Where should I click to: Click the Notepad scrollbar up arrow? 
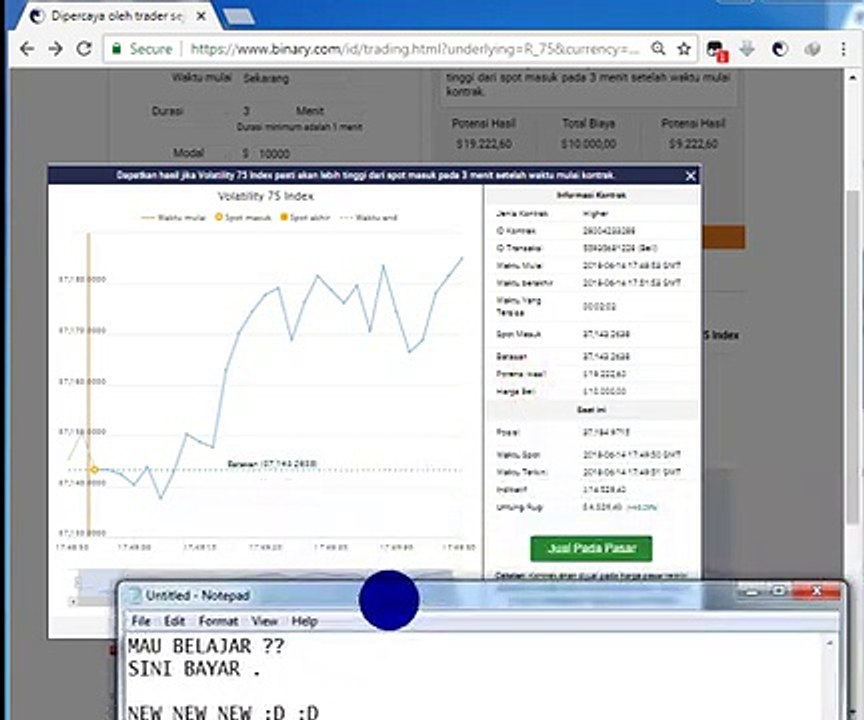pos(829,642)
